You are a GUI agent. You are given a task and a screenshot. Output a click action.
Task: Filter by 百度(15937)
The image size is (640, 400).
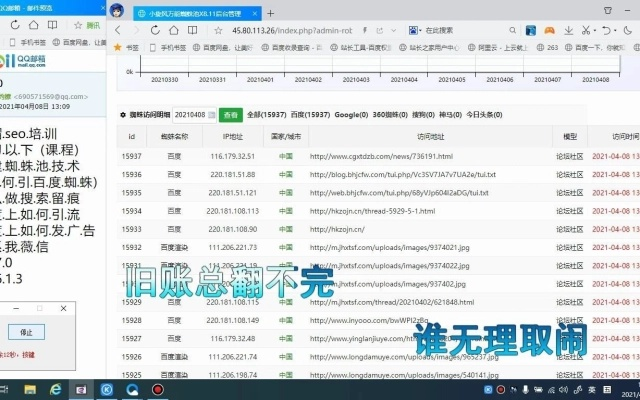(310, 115)
